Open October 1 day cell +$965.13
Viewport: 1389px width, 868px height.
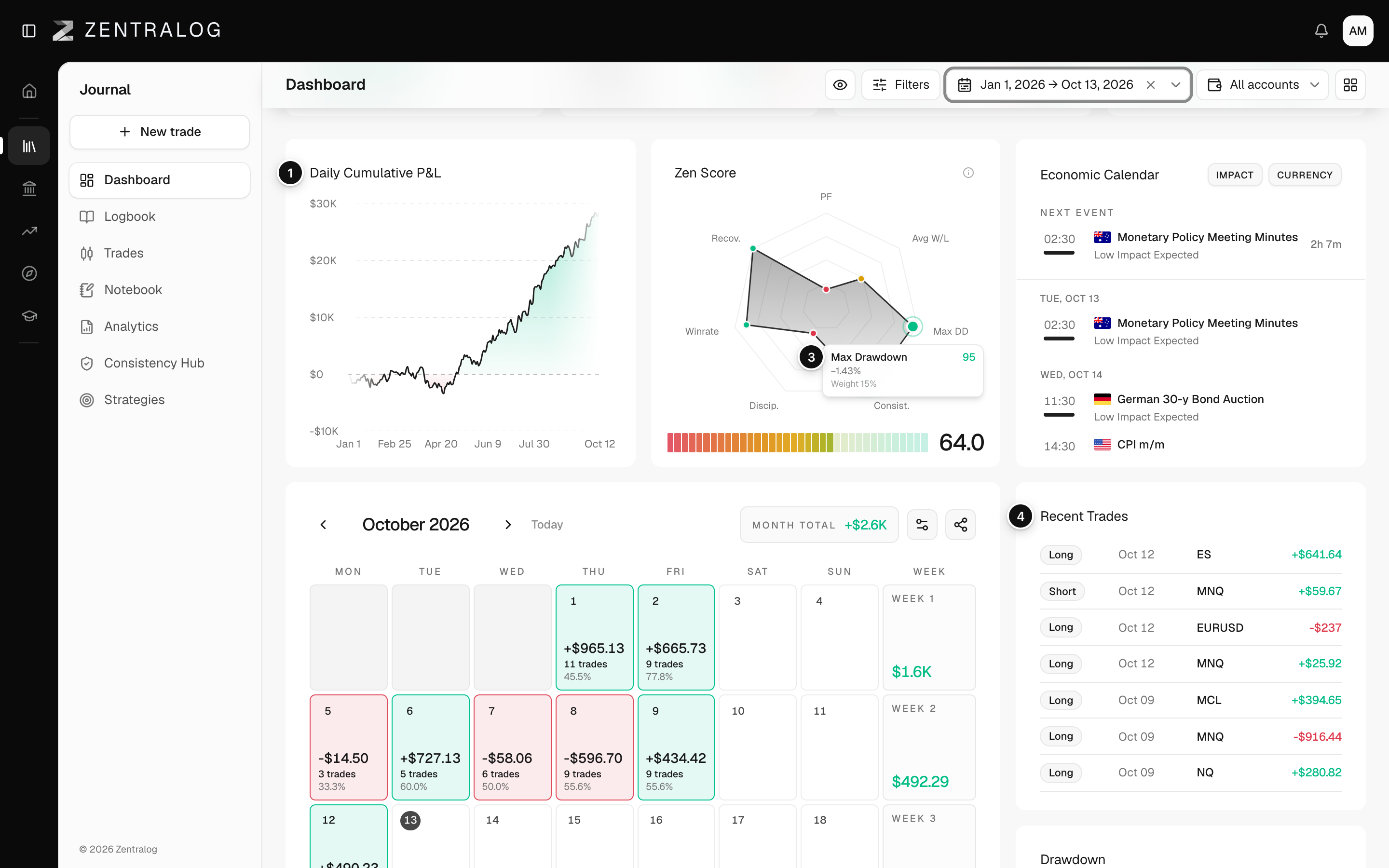[x=594, y=637]
